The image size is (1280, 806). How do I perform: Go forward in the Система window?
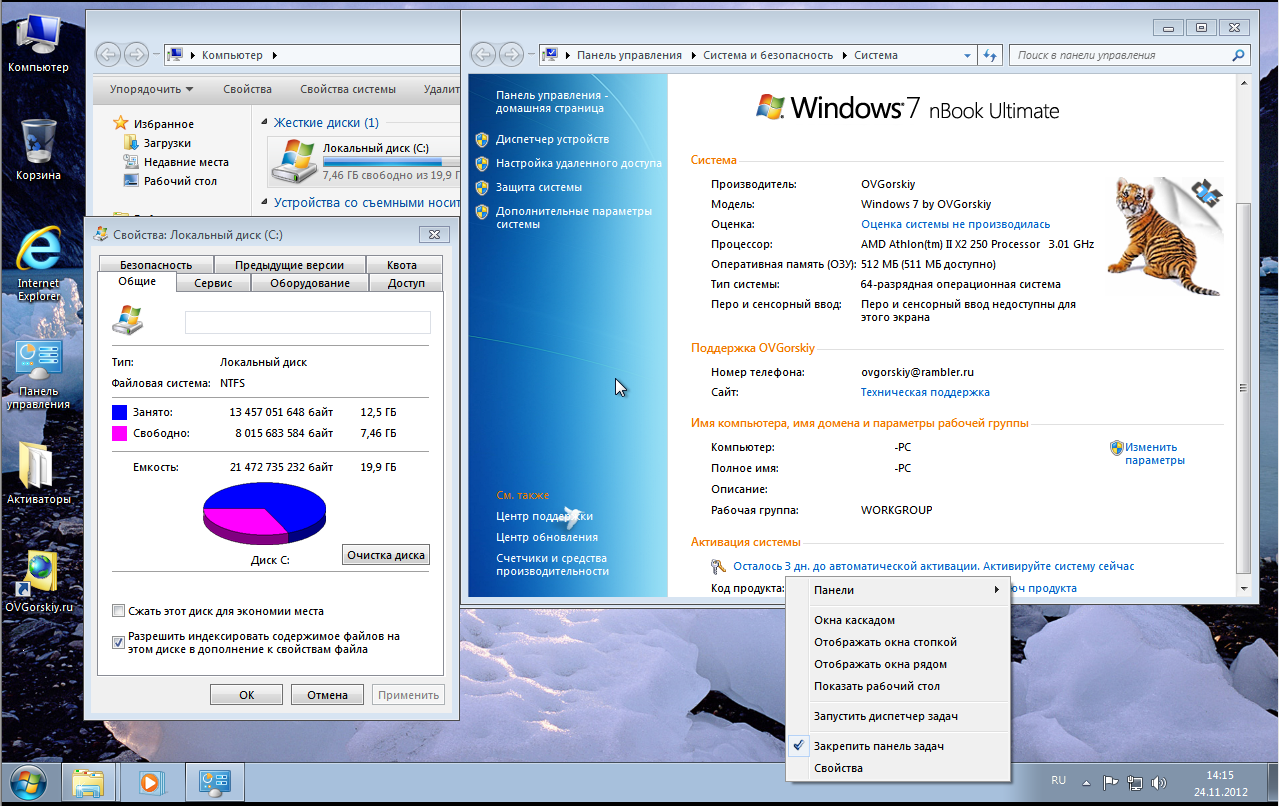(511, 55)
